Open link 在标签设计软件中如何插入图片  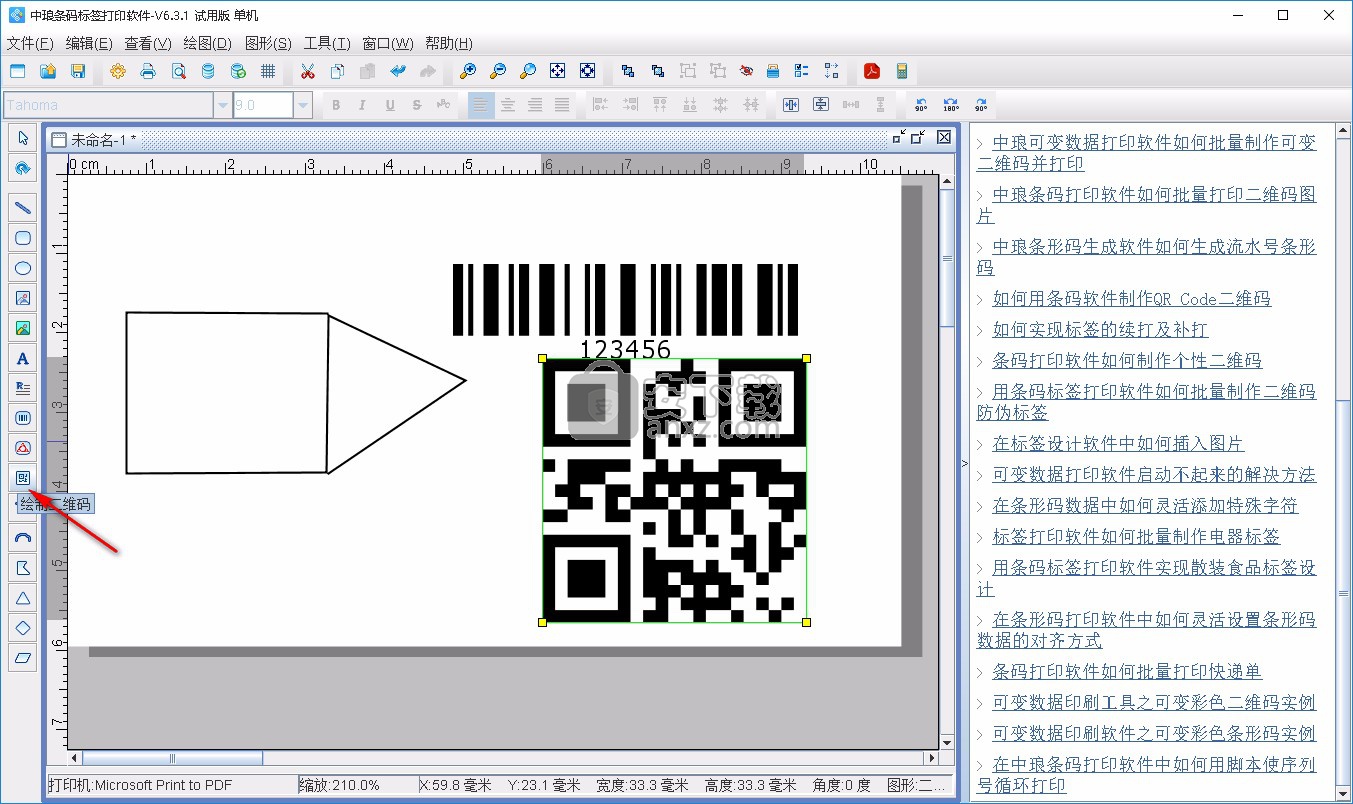tap(1118, 444)
